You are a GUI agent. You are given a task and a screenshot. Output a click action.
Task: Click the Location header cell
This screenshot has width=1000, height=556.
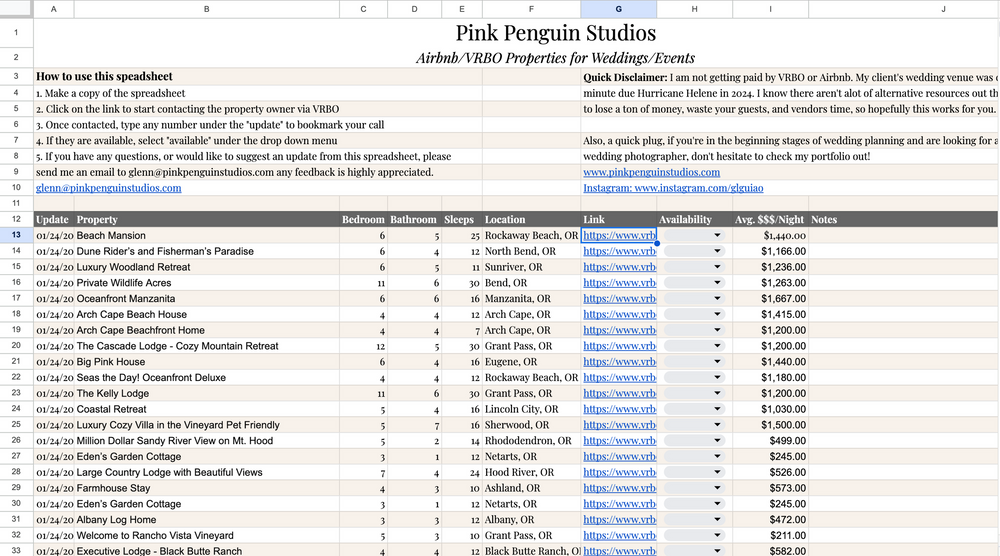tap(531, 219)
